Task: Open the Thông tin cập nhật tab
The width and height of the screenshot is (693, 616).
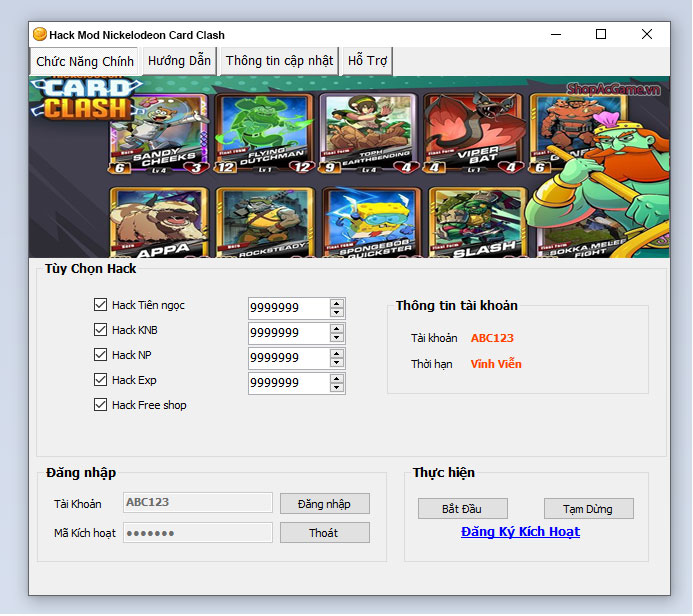Action: pyautogui.click(x=279, y=61)
